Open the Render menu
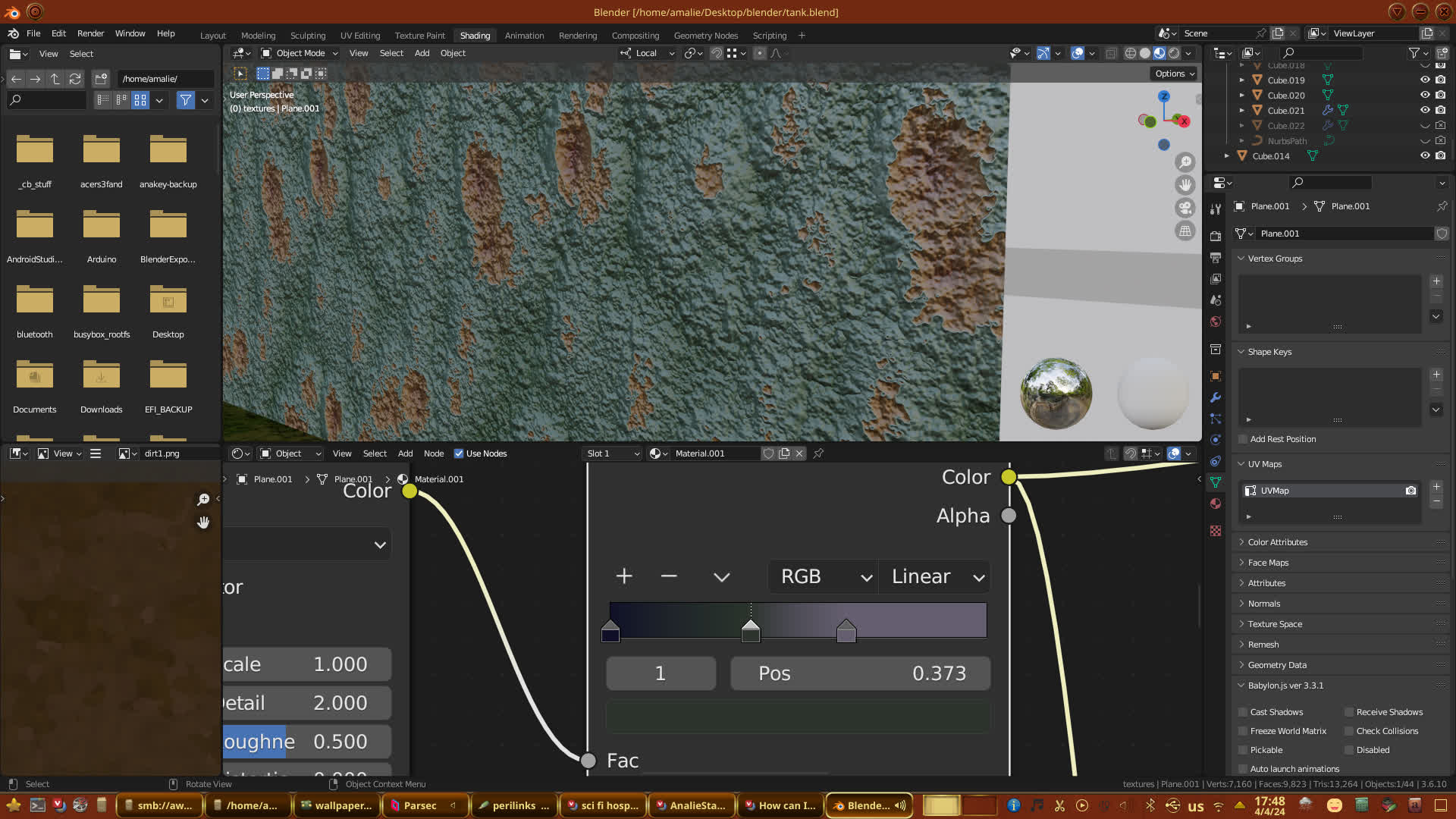This screenshot has height=819, width=1456. (x=90, y=33)
